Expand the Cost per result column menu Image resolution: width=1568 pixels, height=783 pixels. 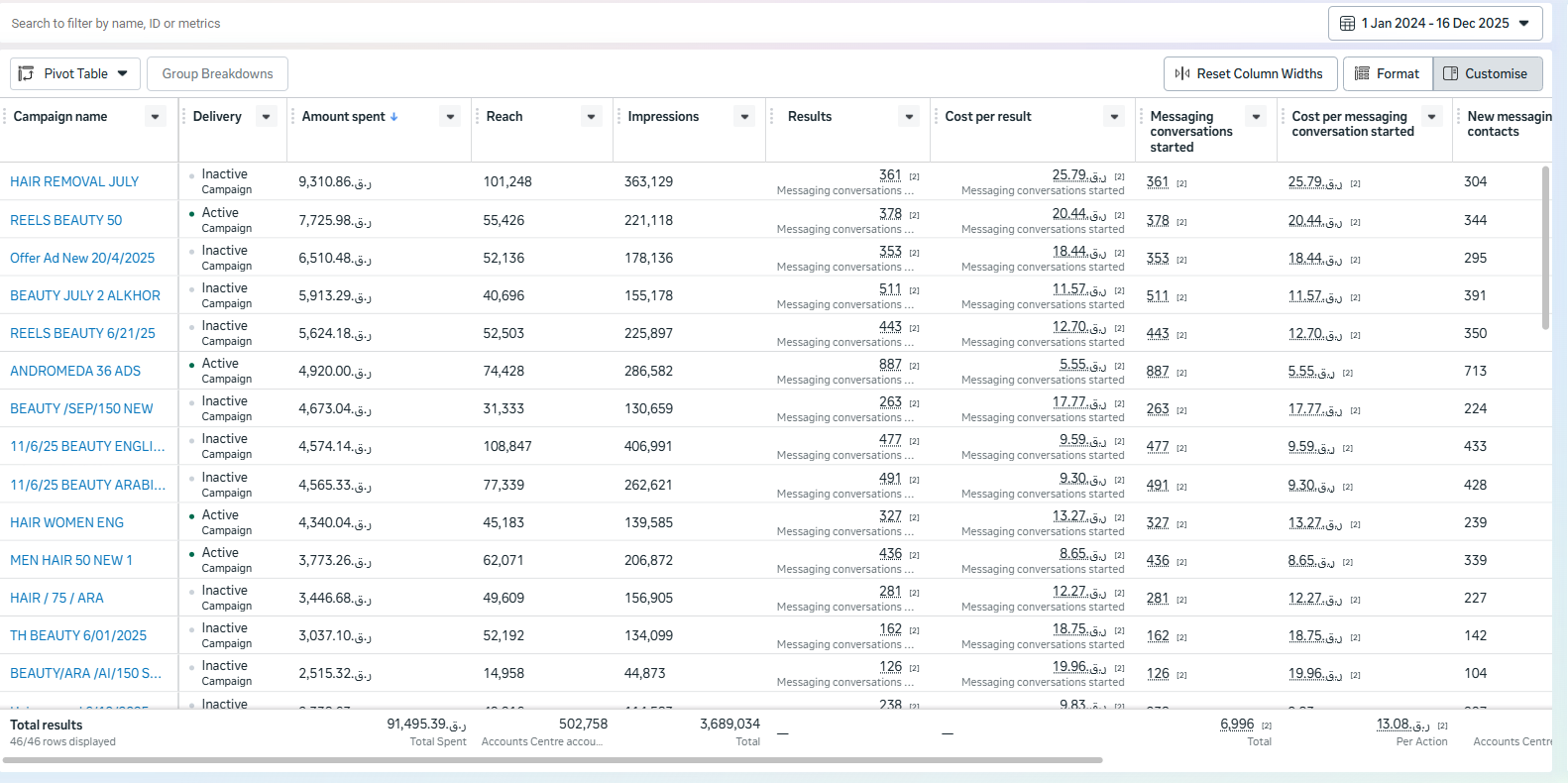click(1115, 117)
